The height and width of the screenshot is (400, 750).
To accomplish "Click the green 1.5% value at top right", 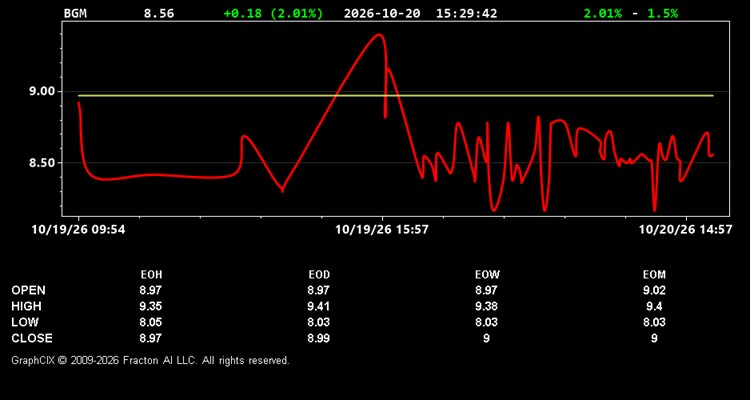I will (662, 13).
